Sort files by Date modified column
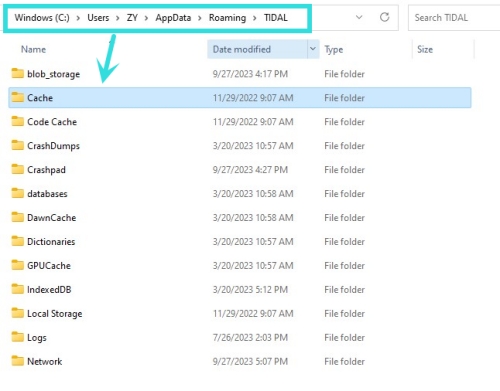 (x=242, y=49)
